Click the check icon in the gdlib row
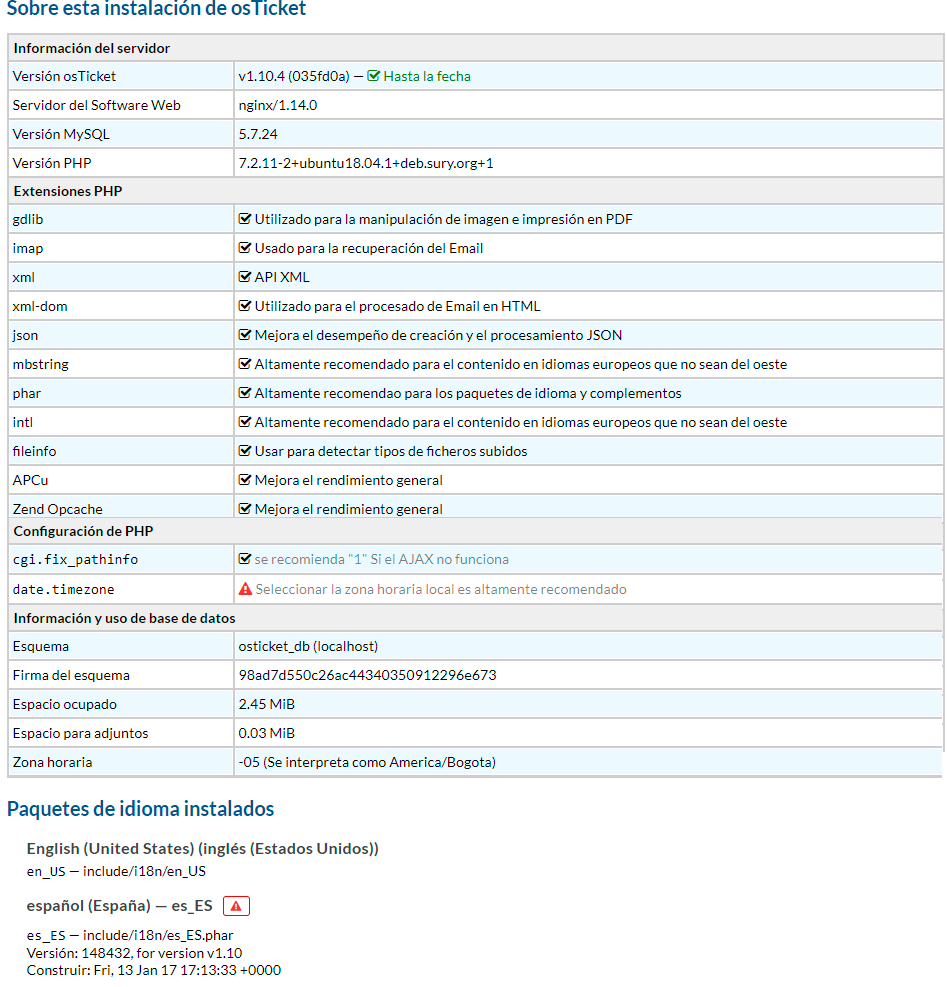The image size is (947, 987). [244, 219]
